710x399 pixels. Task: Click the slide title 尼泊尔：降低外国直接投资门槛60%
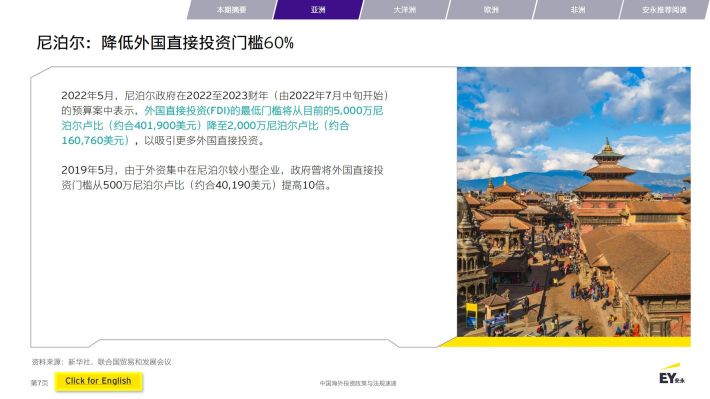165,43
